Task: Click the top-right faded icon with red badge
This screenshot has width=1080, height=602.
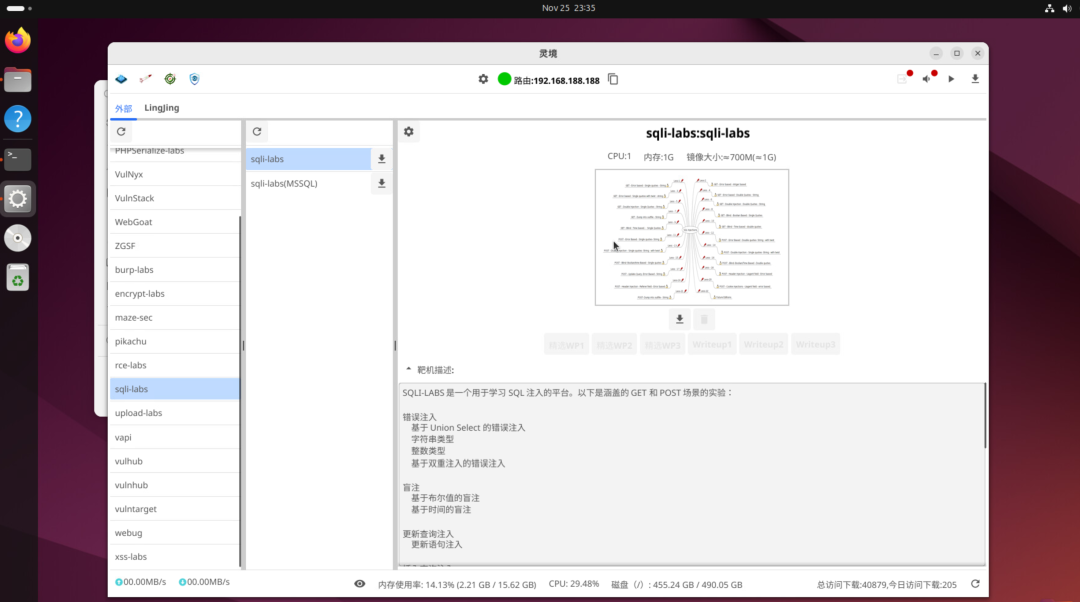Action: (x=904, y=79)
